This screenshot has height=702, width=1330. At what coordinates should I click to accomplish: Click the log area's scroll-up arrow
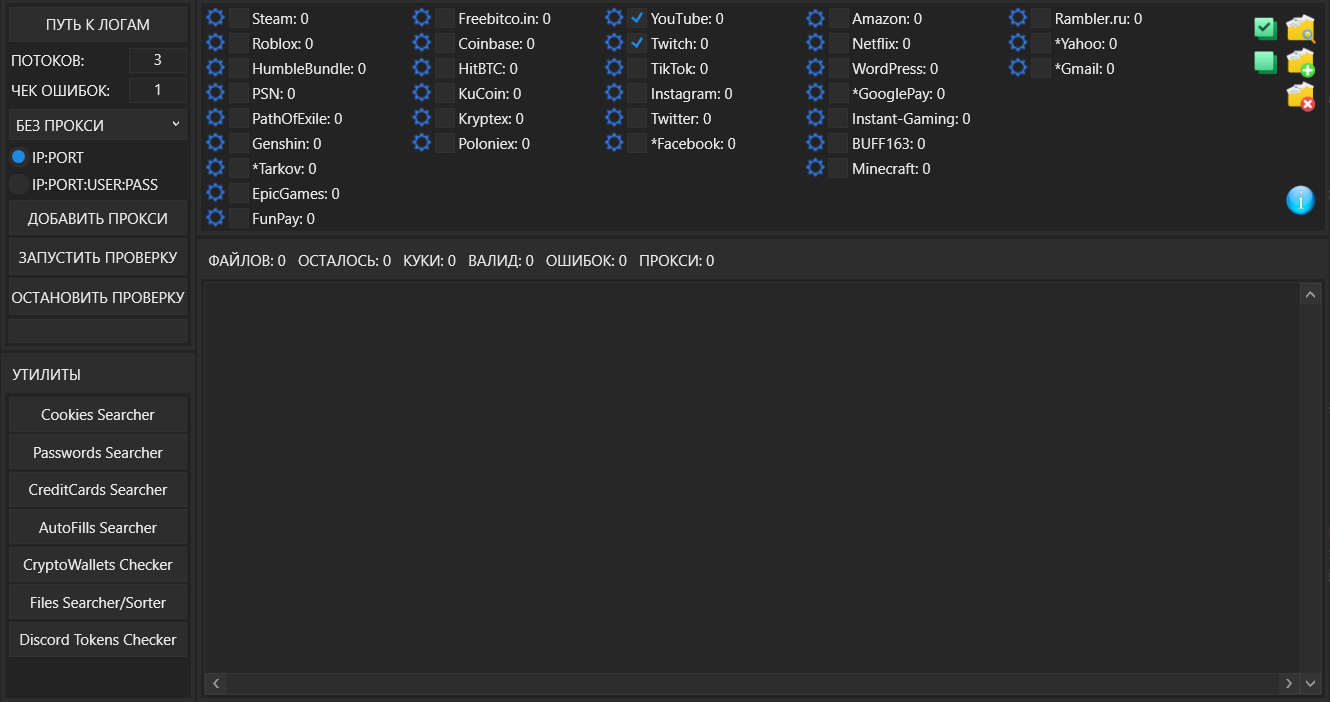(x=1311, y=294)
